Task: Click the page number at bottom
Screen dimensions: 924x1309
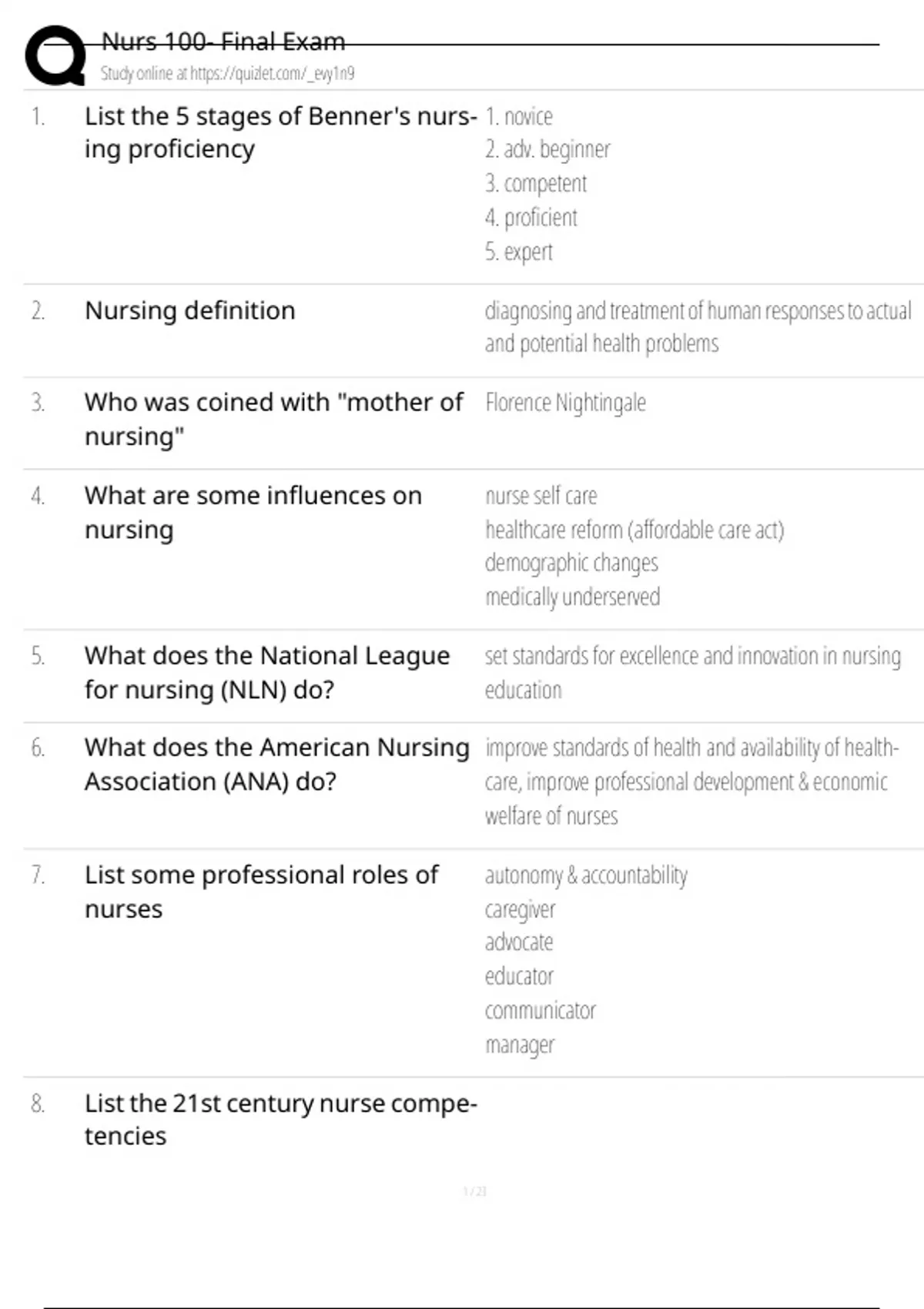Action: click(x=474, y=1191)
